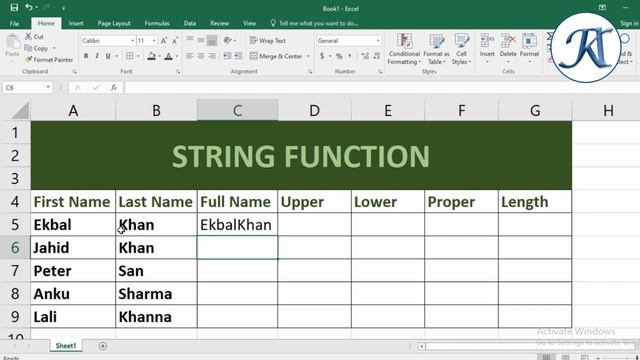Screen dimensions: 640x360
Task: Click Decrease Indent icon
Action: 227,56
